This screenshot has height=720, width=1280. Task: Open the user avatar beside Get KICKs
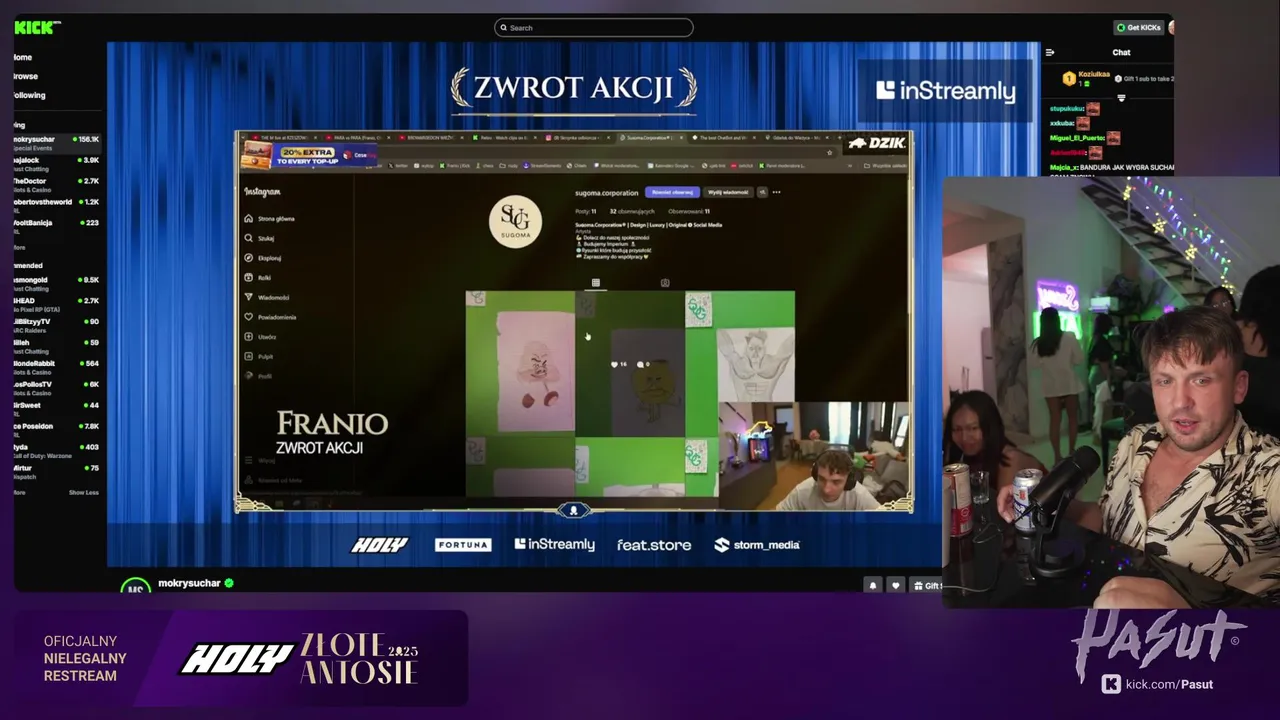pos(1171,27)
